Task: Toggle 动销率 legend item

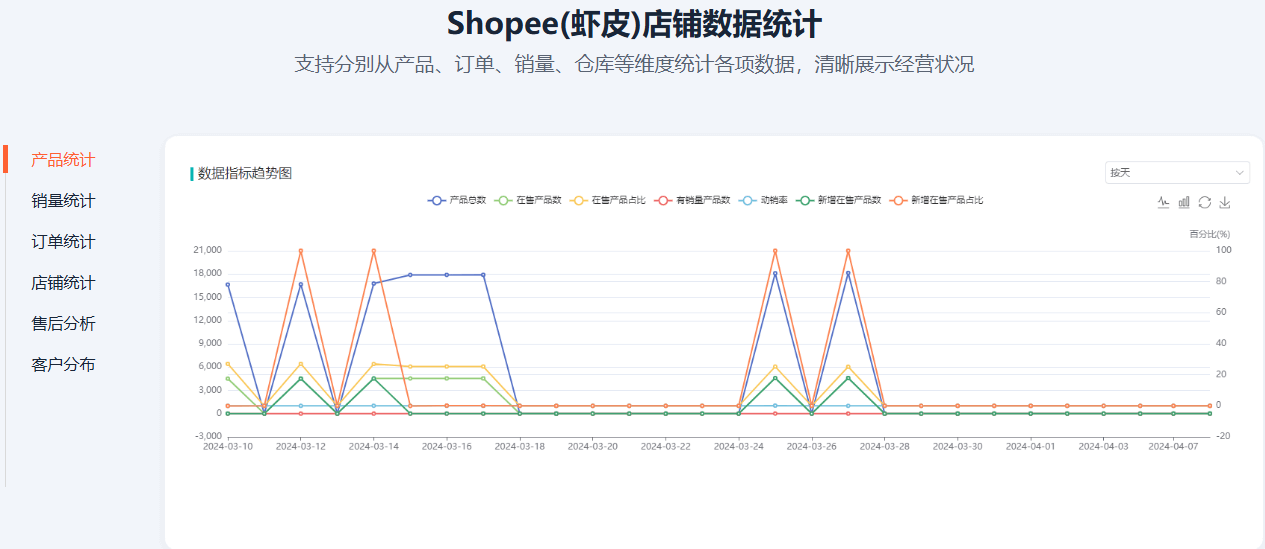Action: [764, 200]
